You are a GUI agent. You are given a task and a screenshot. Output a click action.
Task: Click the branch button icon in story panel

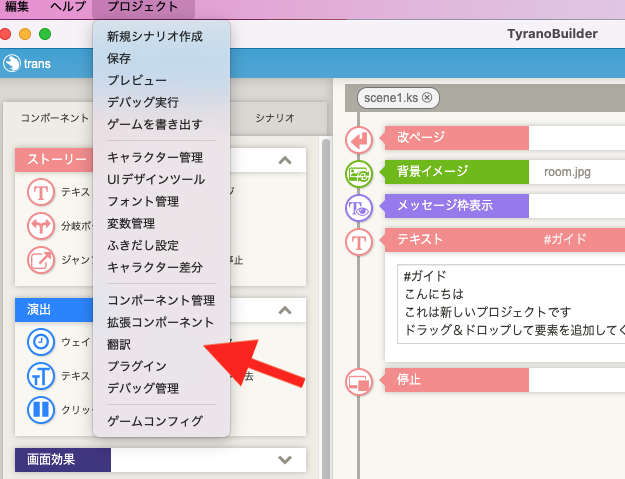click(x=42, y=226)
